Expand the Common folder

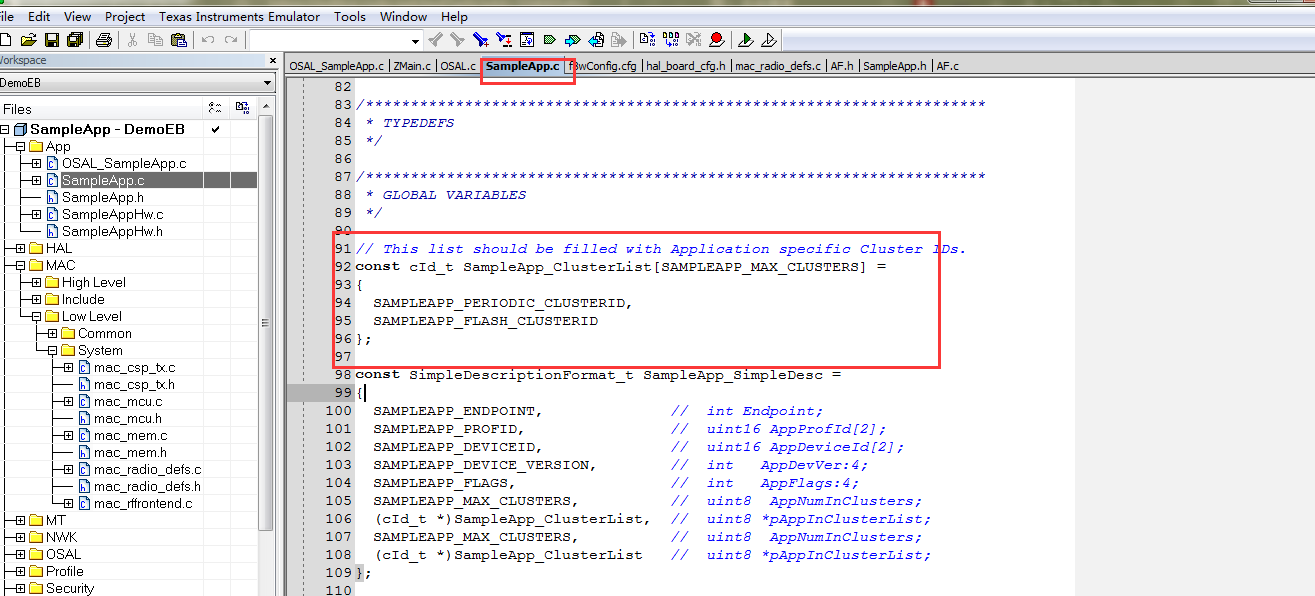[x=52, y=333]
